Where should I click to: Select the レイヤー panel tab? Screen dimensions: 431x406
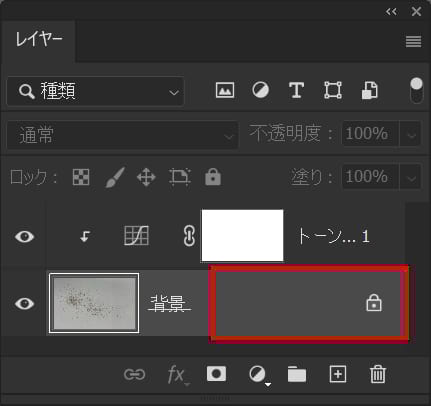pos(38,39)
